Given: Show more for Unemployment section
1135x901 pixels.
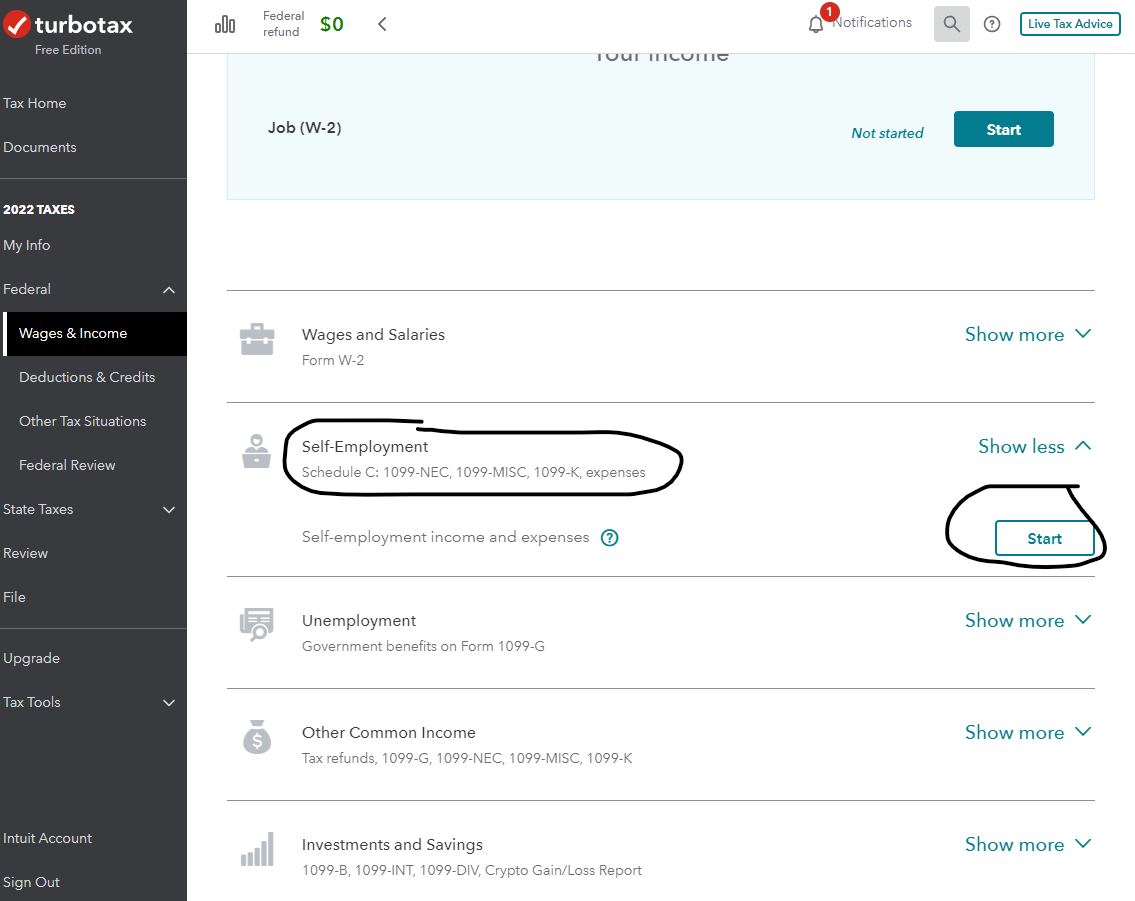Looking at the screenshot, I should click(1027, 621).
